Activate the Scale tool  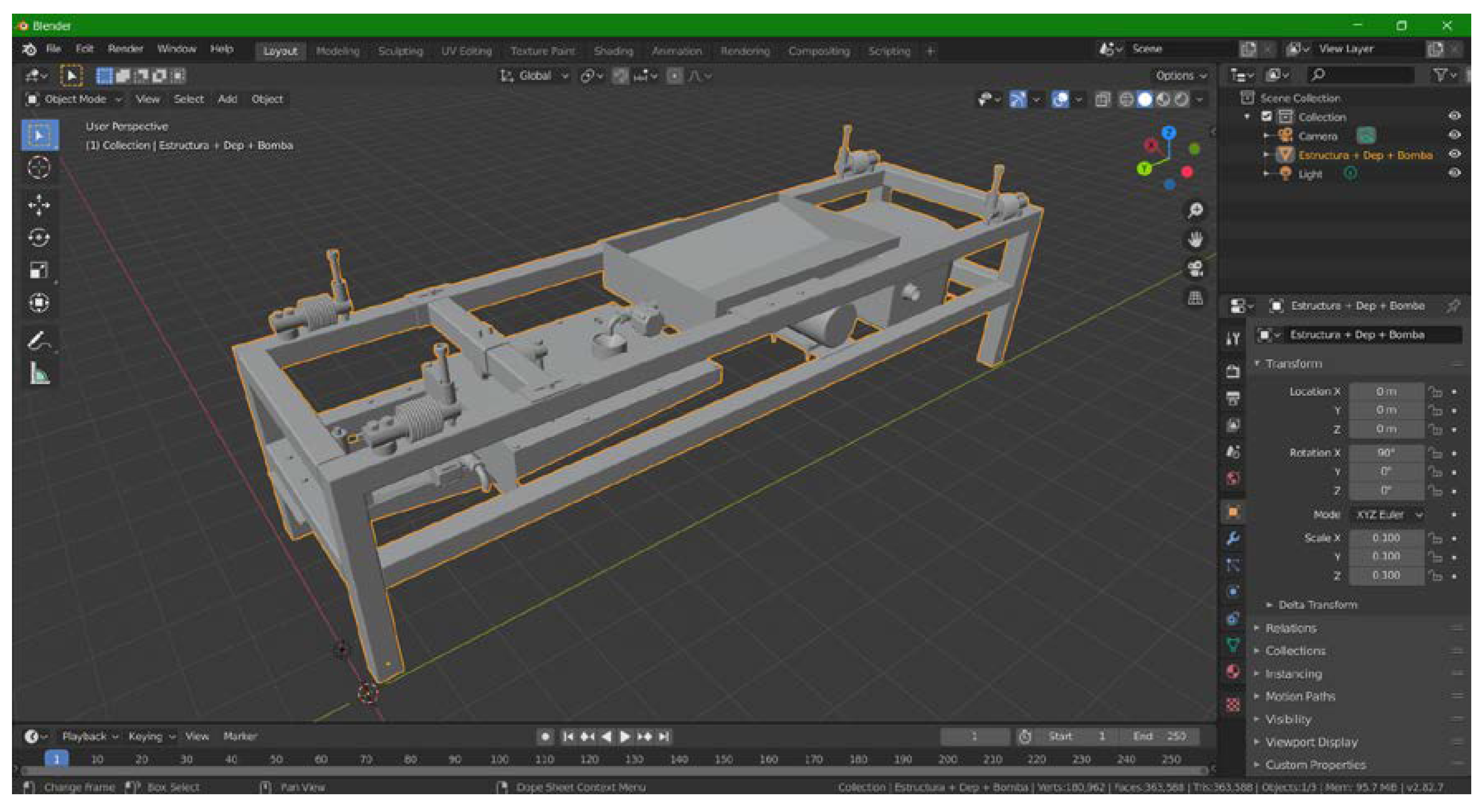(x=39, y=270)
